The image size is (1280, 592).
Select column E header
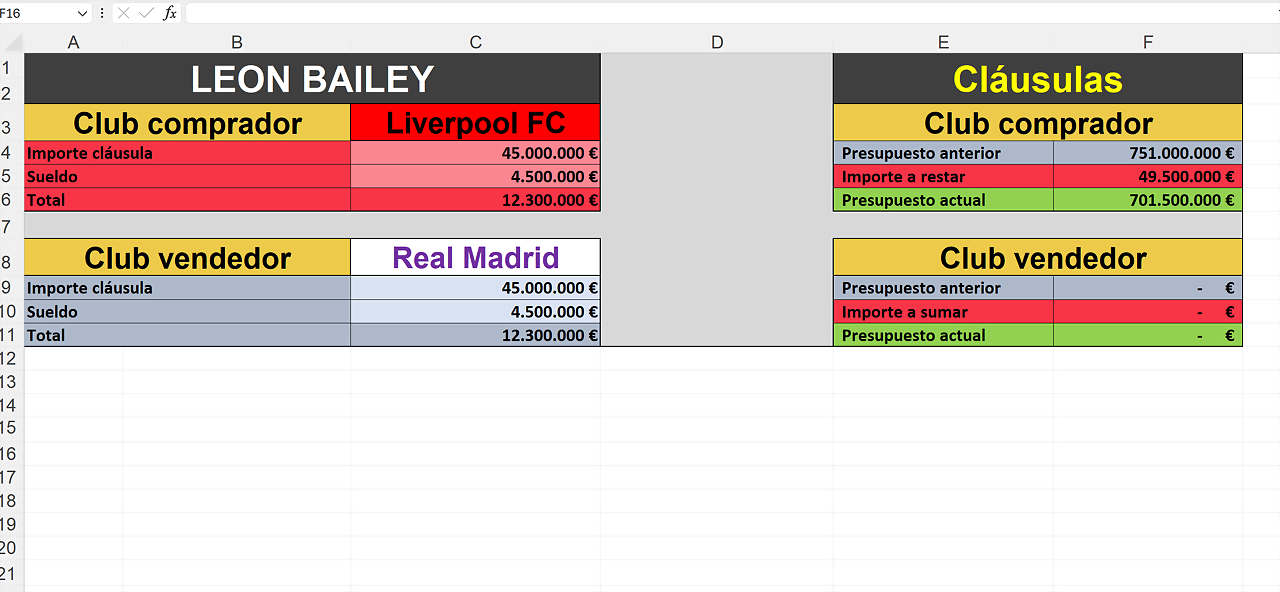[x=943, y=42]
